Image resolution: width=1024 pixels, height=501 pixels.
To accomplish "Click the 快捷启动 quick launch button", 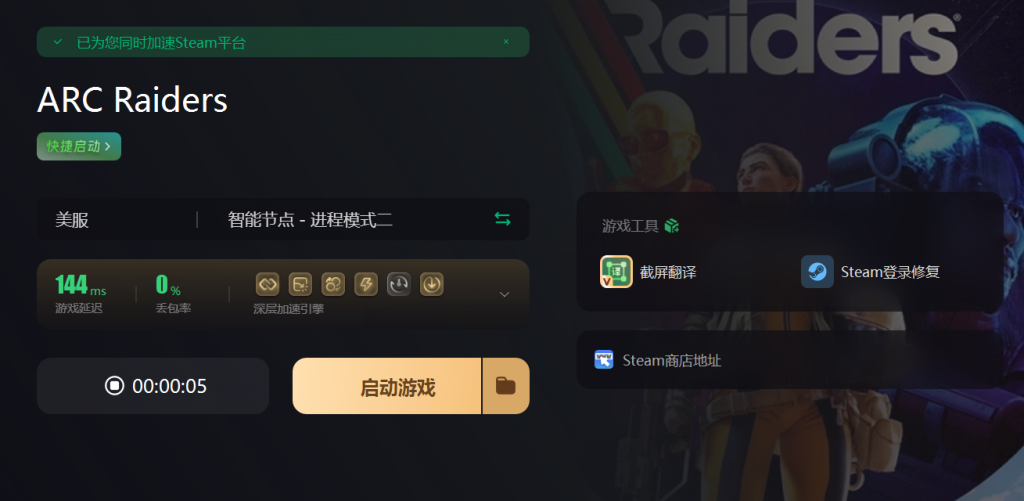I will (x=79, y=146).
